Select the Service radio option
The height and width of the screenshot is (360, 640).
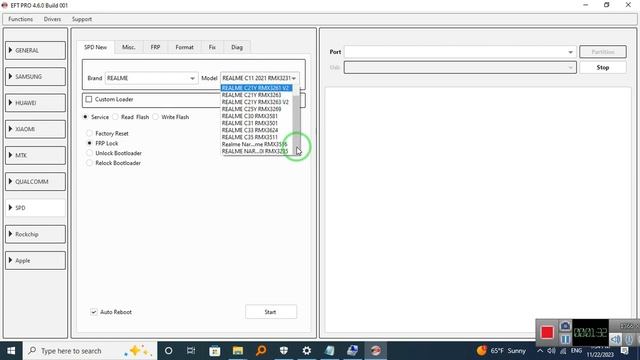[x=85, y=117]
